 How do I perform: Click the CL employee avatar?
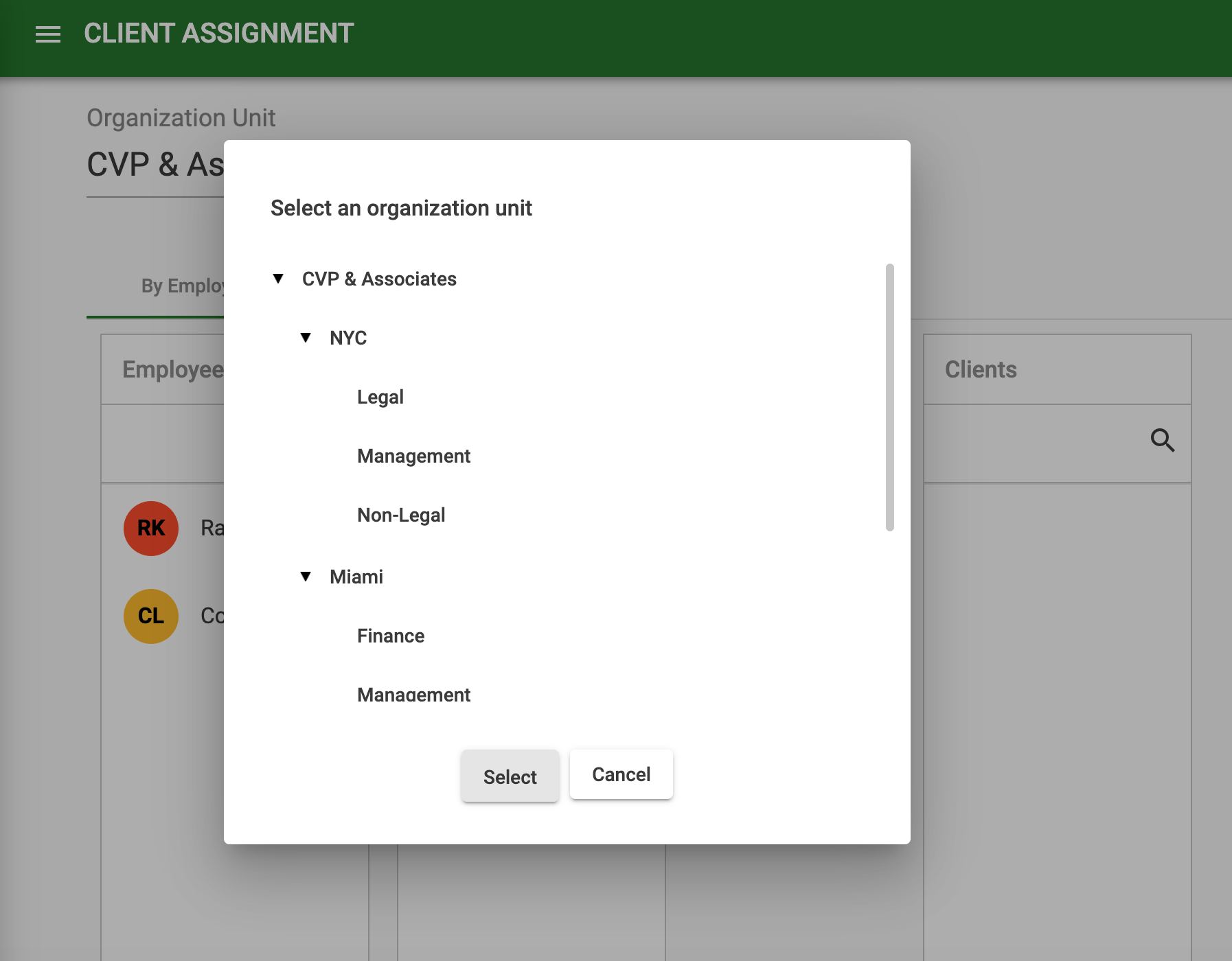point(151,616)
